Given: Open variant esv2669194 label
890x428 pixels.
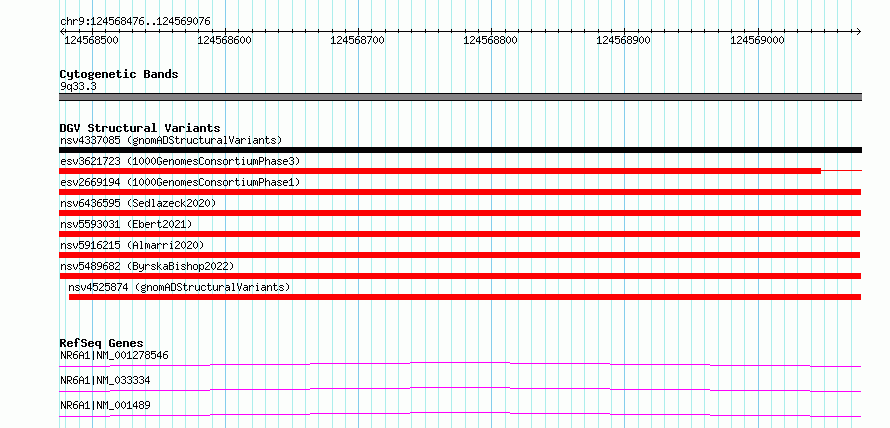Looking at the screenshot, I should pyautogui.click(x=180, y=182).
